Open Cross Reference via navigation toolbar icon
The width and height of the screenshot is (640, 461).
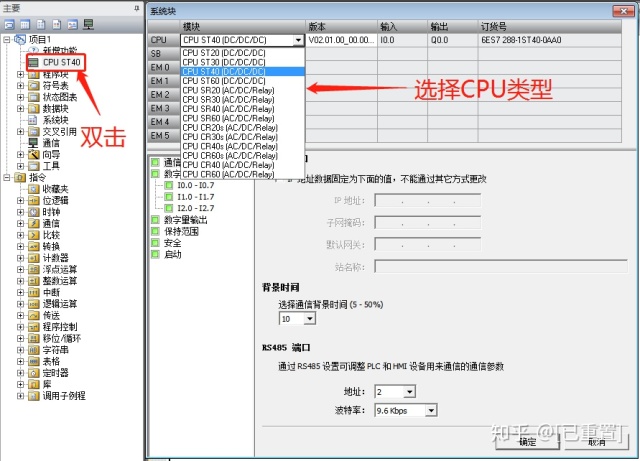[73, 25]
